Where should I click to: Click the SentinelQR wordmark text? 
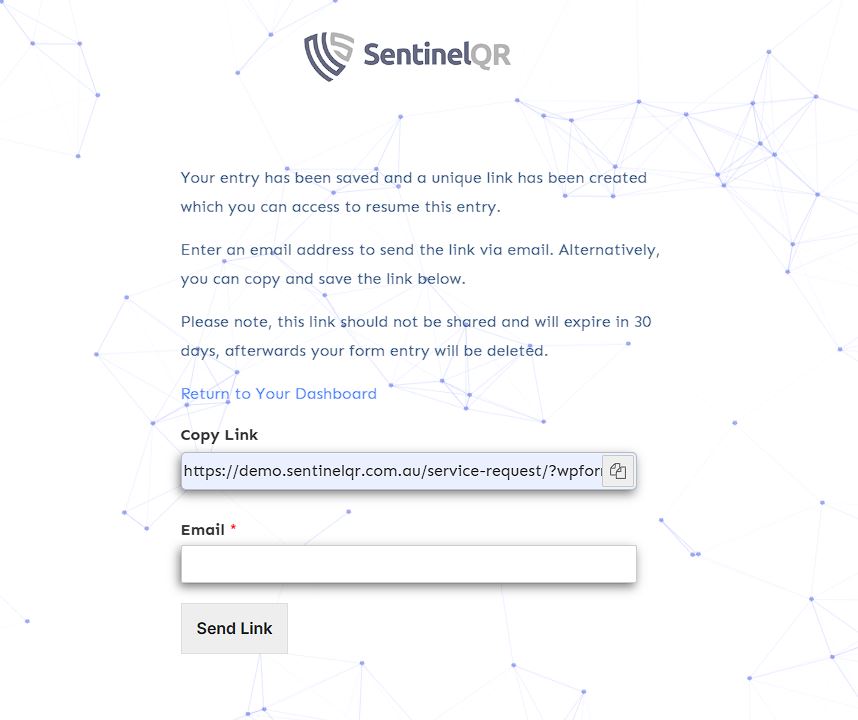436,54
